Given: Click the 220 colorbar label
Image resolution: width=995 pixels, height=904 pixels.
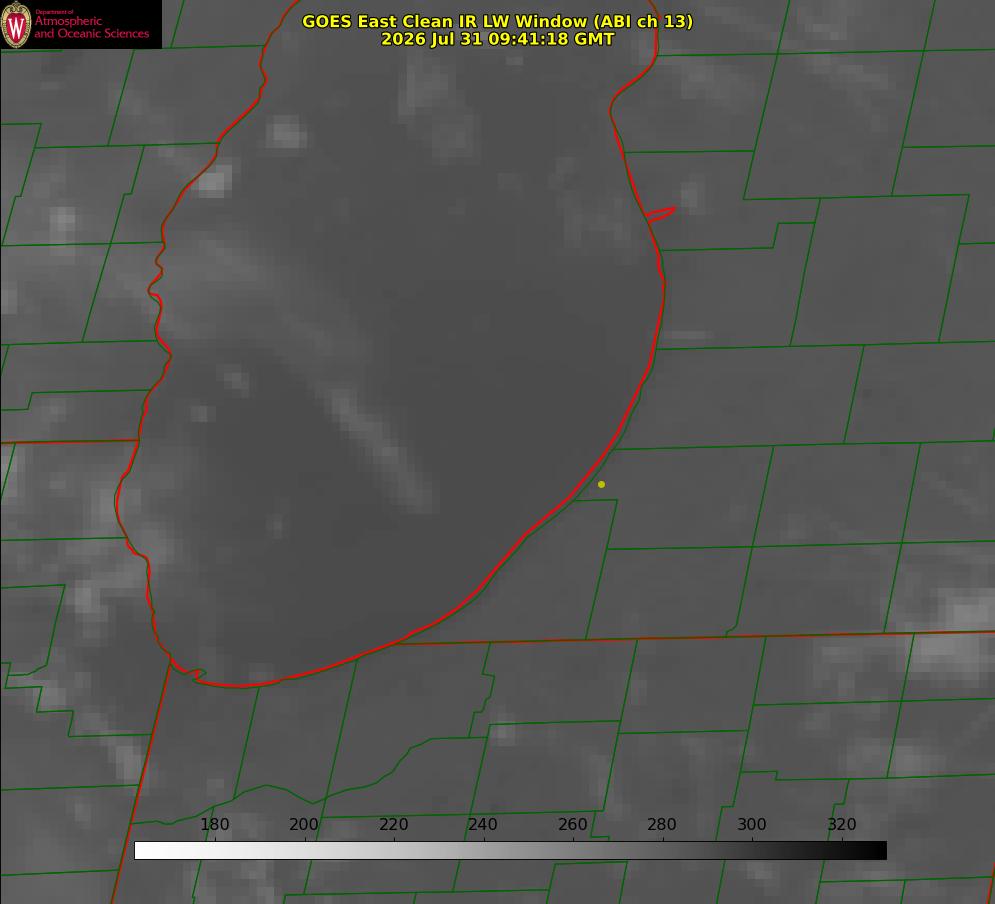Looking at the screenshot, I should pyautogui.click(x=393, y=824).
